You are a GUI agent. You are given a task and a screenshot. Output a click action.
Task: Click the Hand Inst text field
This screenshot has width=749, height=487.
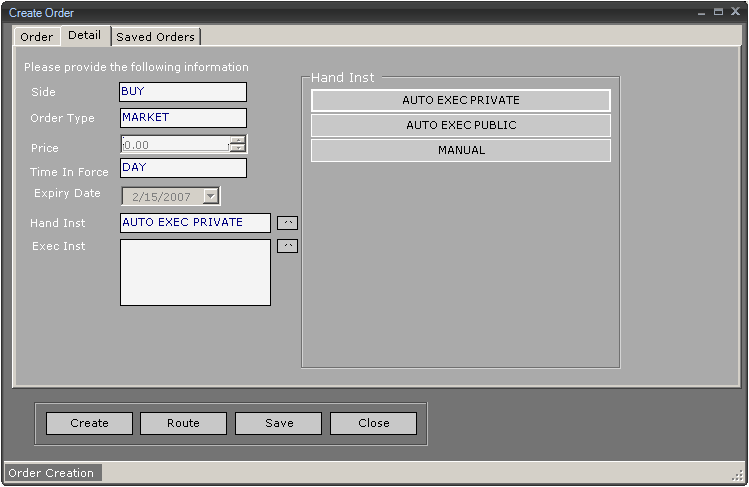click(x=194, y=223)
